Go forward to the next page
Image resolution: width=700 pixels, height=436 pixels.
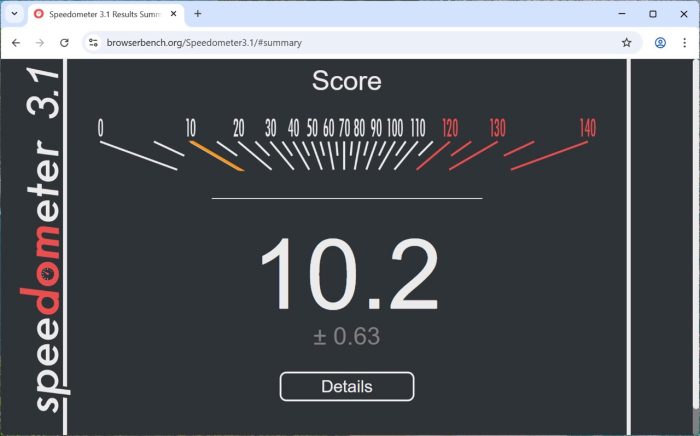coord(40,43)
